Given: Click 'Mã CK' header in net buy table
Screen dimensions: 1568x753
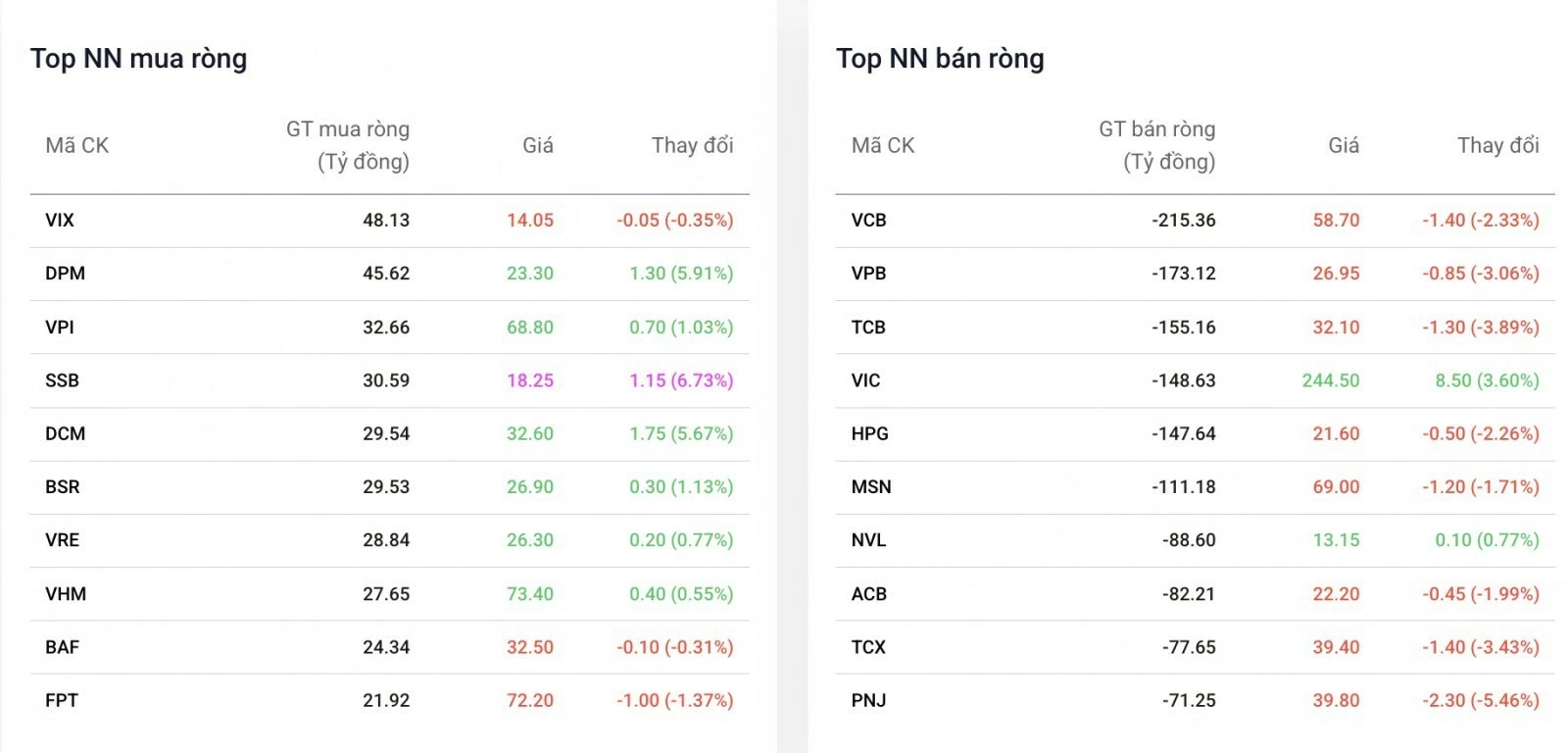Looking at the screenshot, I should 76,146.
